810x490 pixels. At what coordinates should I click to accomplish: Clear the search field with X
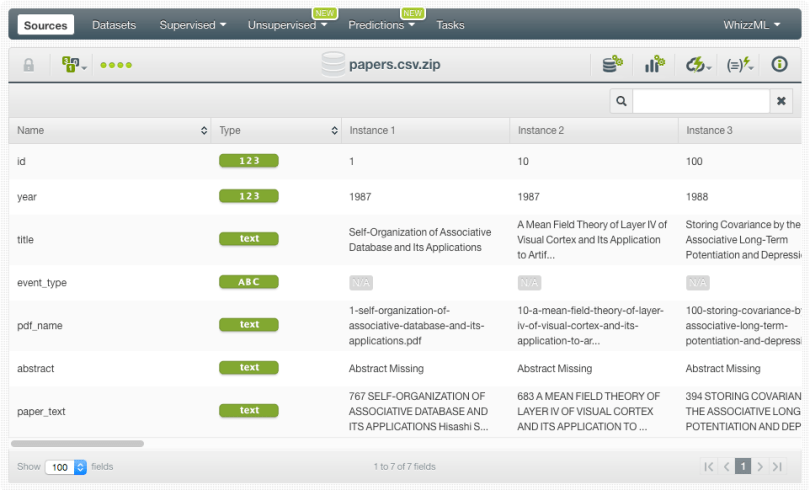782,101
